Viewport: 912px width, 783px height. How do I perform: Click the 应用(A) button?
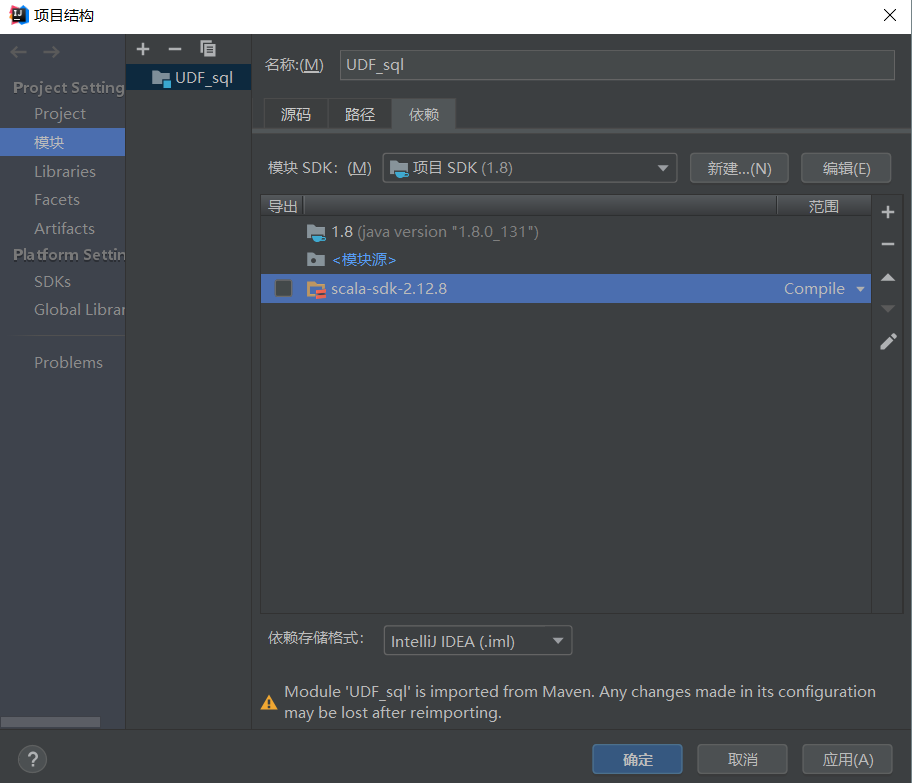pos(846,758)
